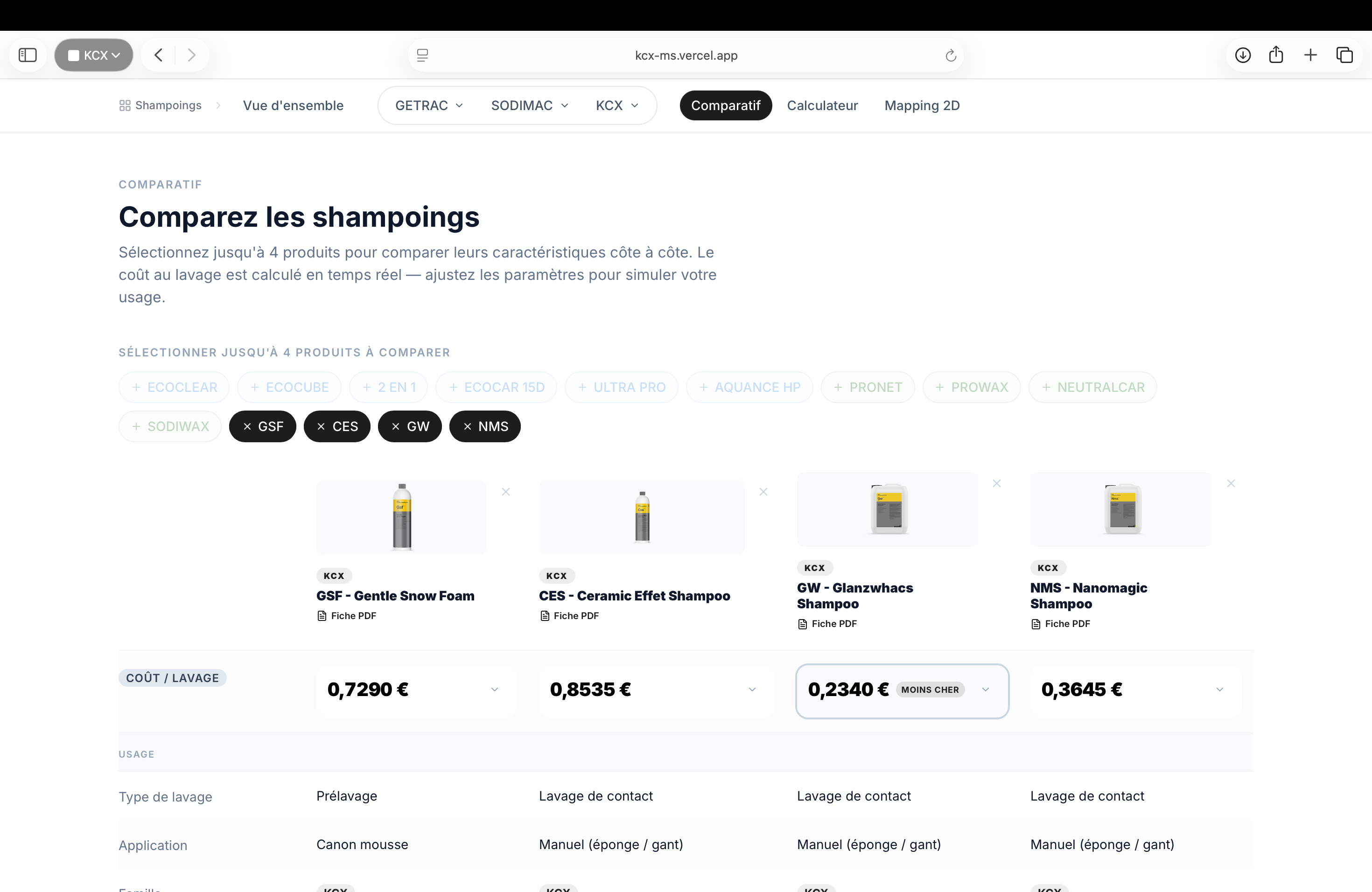Click the CES bottle thumbnail
Screen dimensions: 1372x892
point(642,517)
